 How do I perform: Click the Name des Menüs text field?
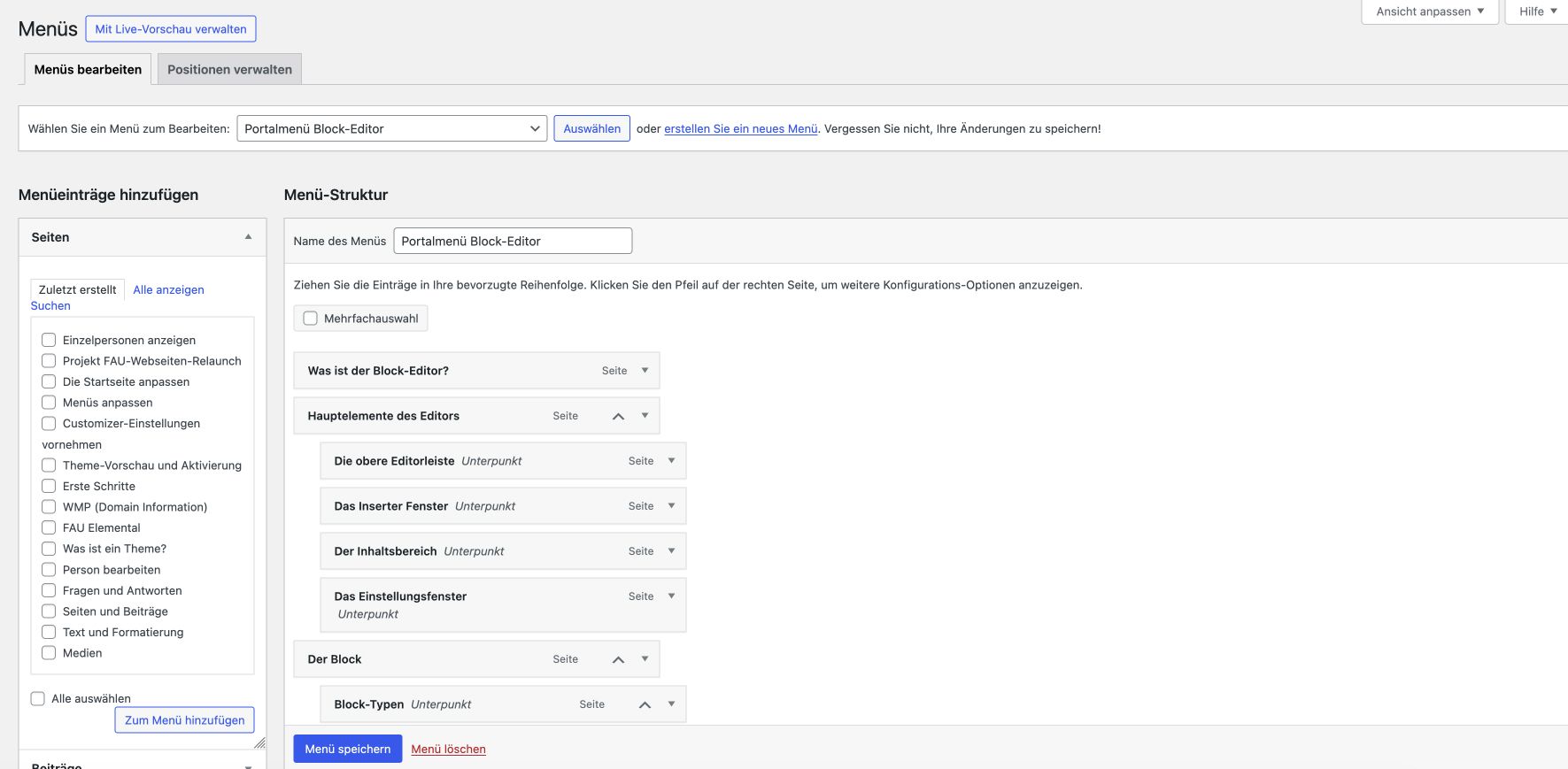[512, 242]
